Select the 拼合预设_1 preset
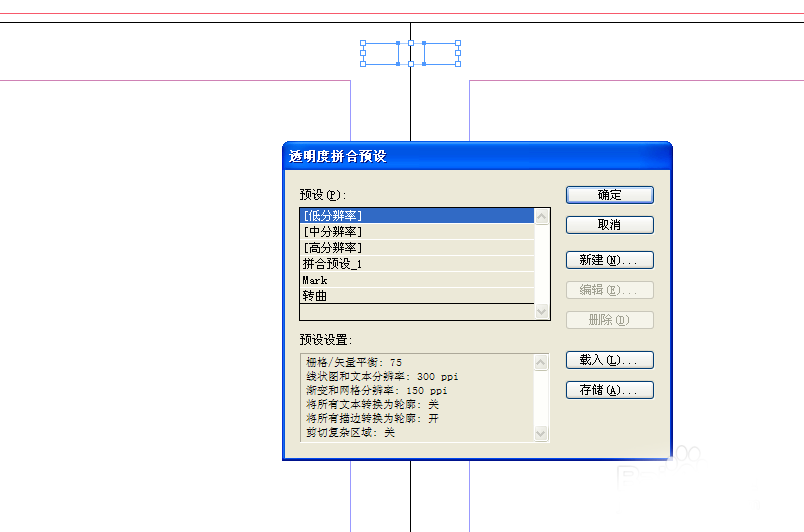Screen dimensions: 804x532 tap(417, 264)
